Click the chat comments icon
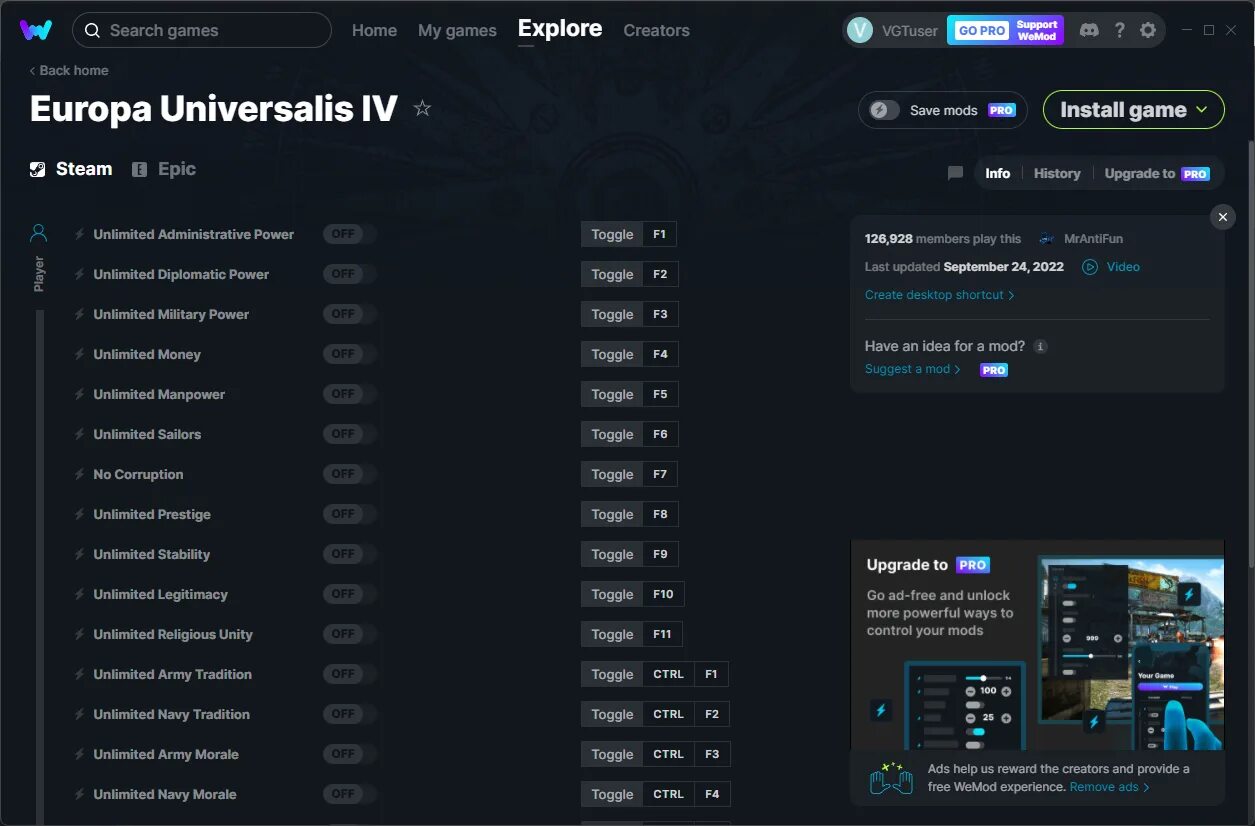1255x826 pixels. click(955, 173)
